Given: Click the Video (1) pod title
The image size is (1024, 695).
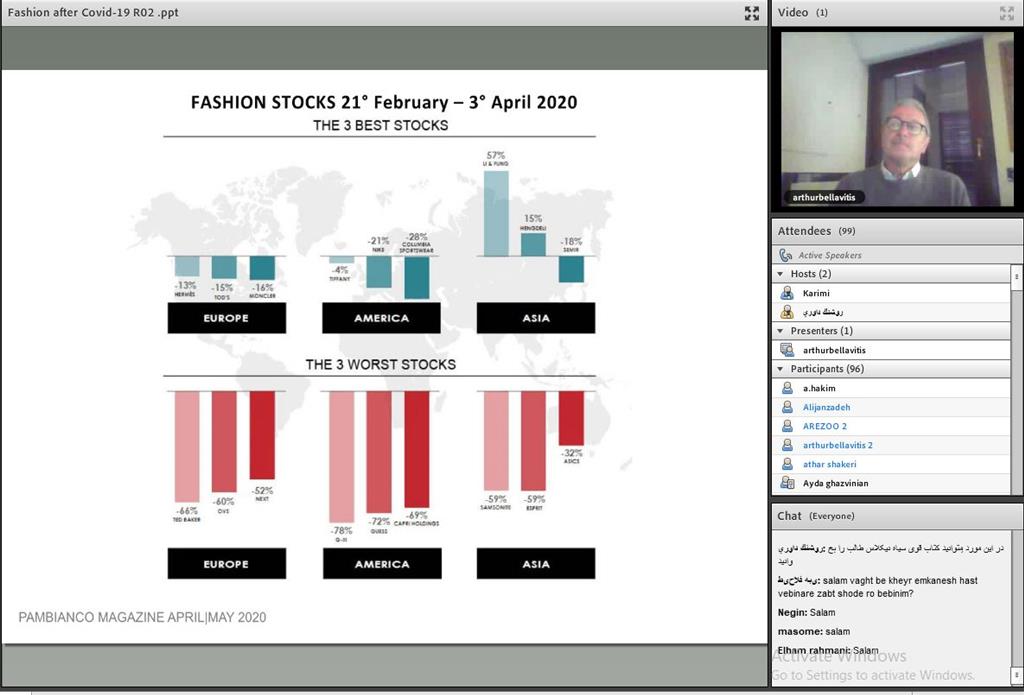Looking at the screenshot, I should pyautogui.click(x=803, y=12).
